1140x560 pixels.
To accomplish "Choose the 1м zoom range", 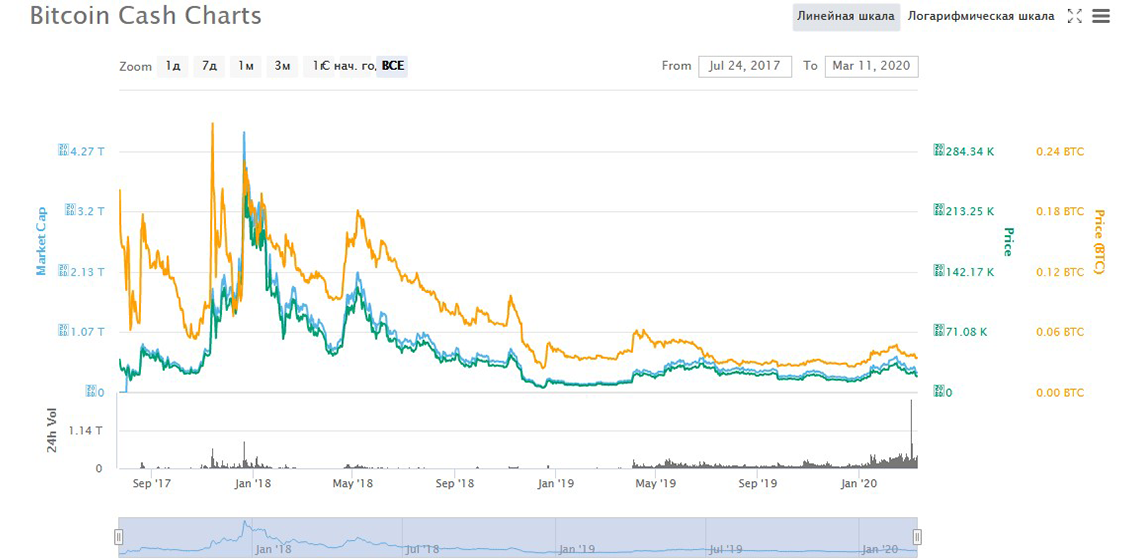I will tap(245, 66).
